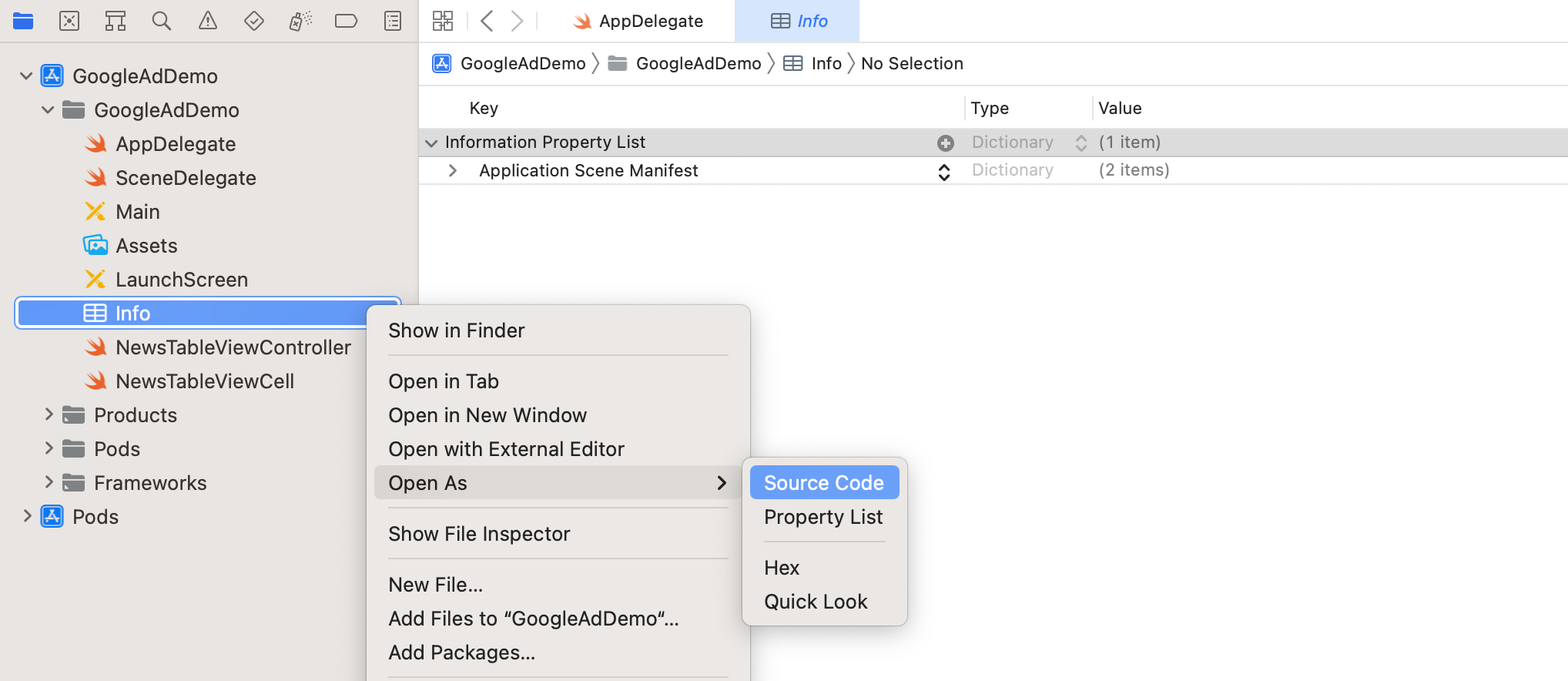Image resolution: width=1568 pixels, height=681 pixels.
Task: Select NewsTableViewController file in navigator
Action: coord(233,347)
